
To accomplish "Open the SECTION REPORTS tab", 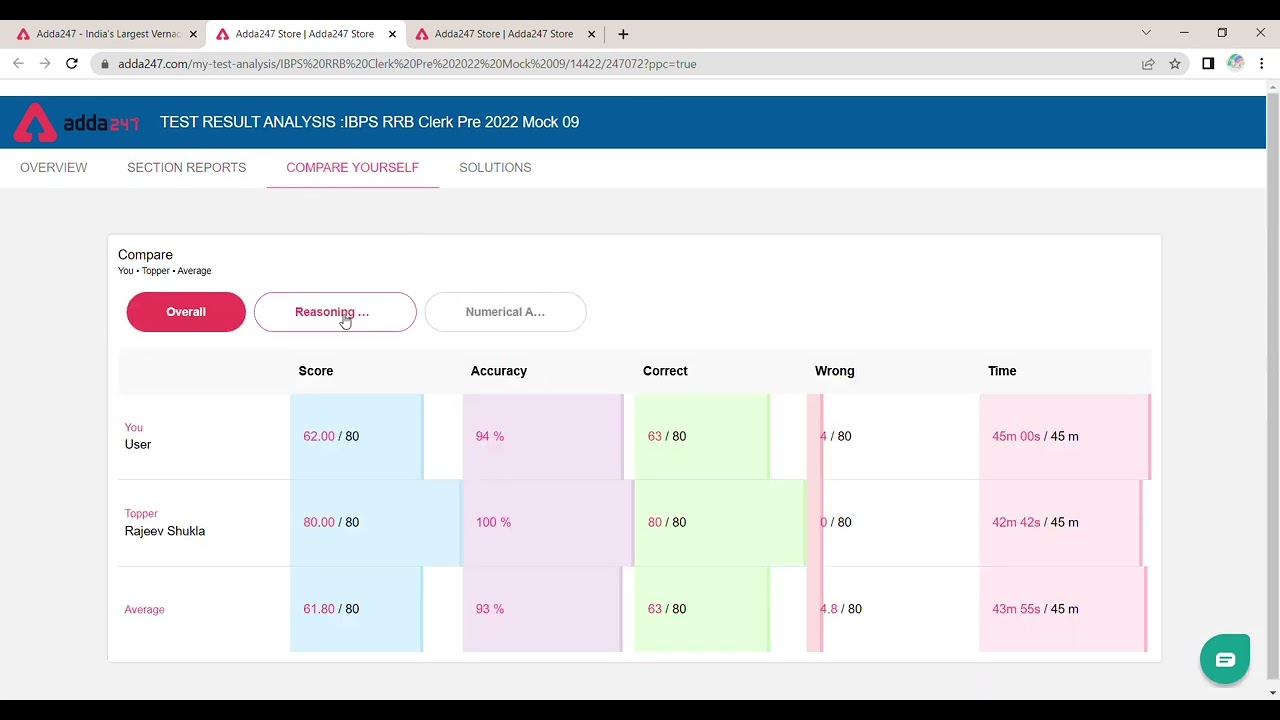I will click(x=186, y=168).
